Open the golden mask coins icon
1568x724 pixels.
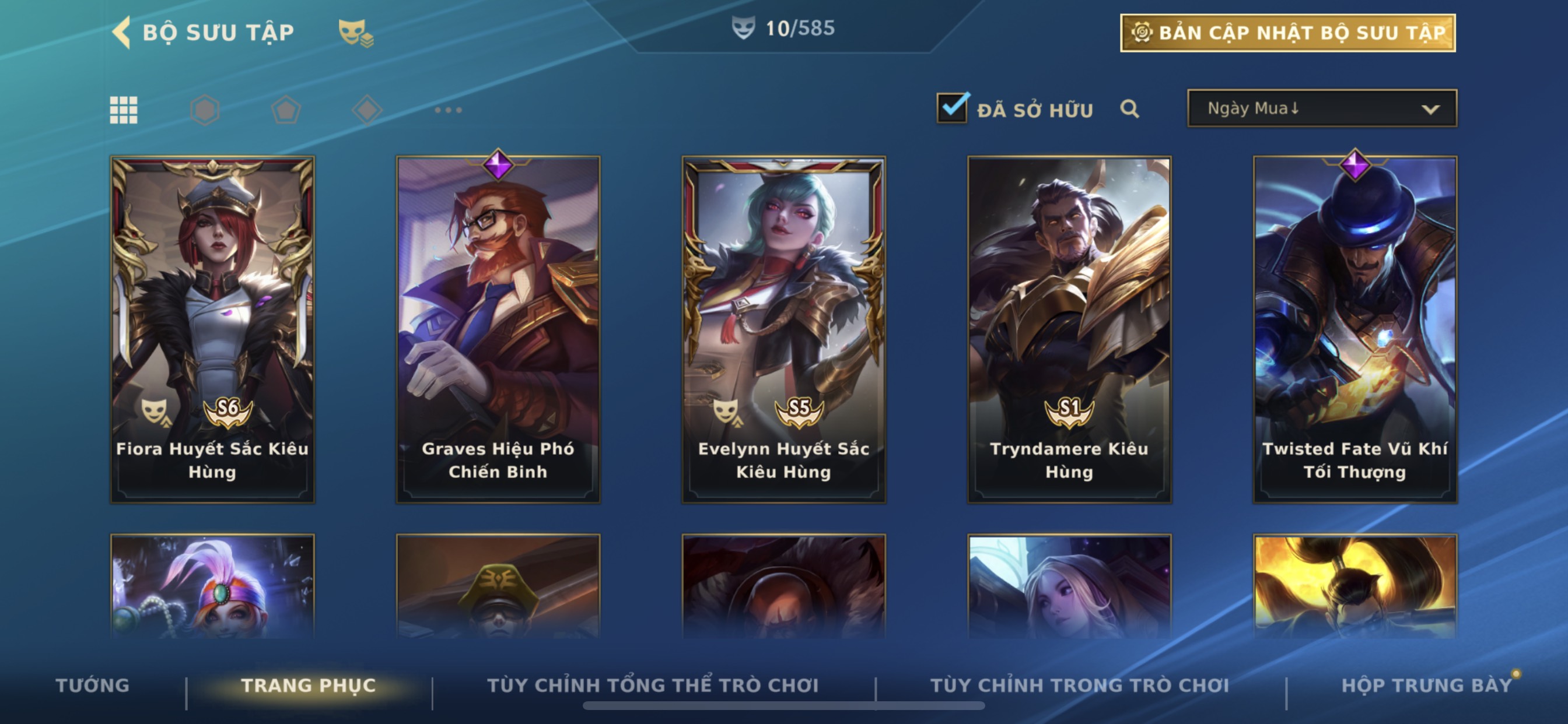pos(356,33)
